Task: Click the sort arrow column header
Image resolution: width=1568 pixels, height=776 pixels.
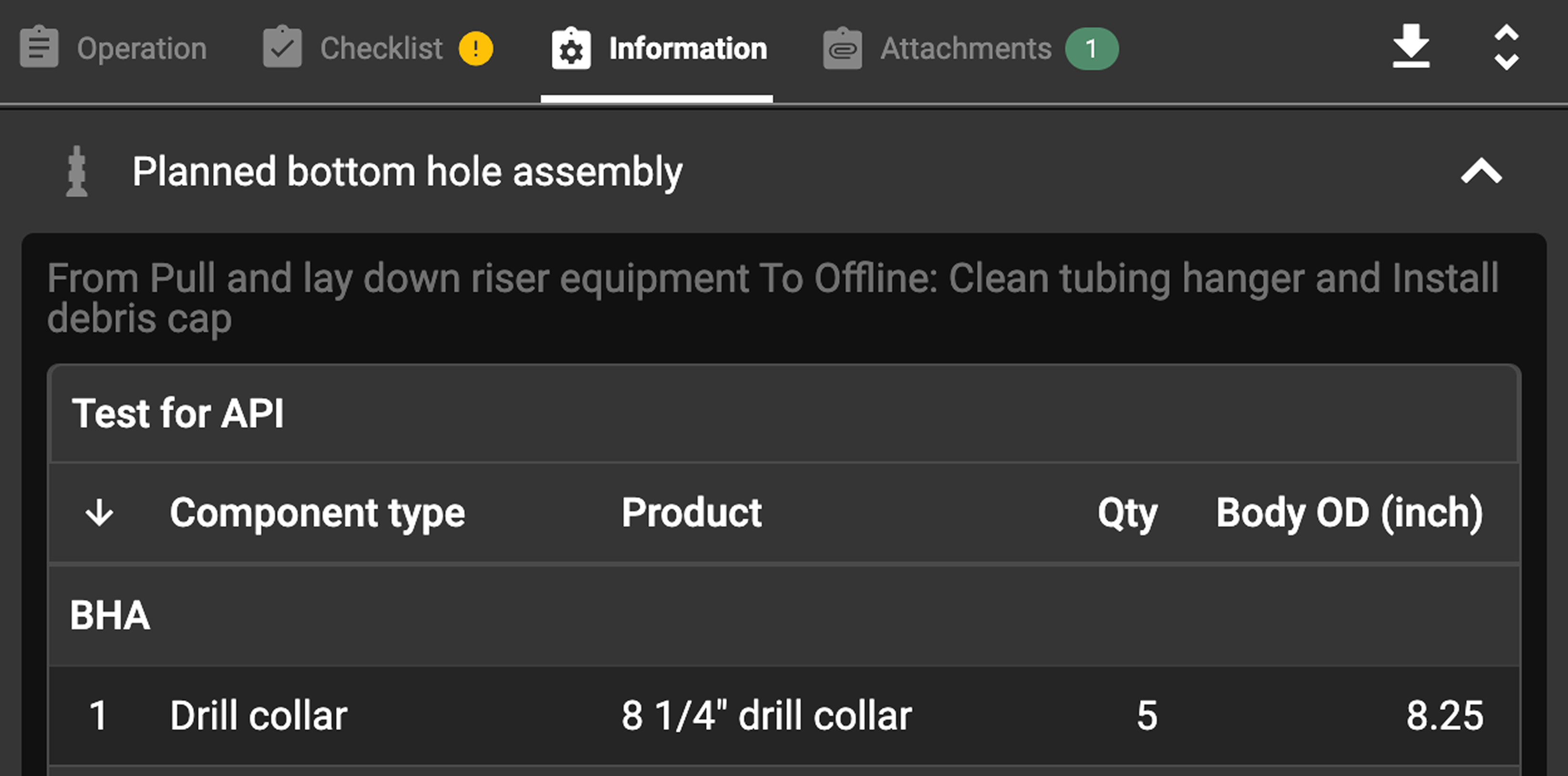Action: 99,513
